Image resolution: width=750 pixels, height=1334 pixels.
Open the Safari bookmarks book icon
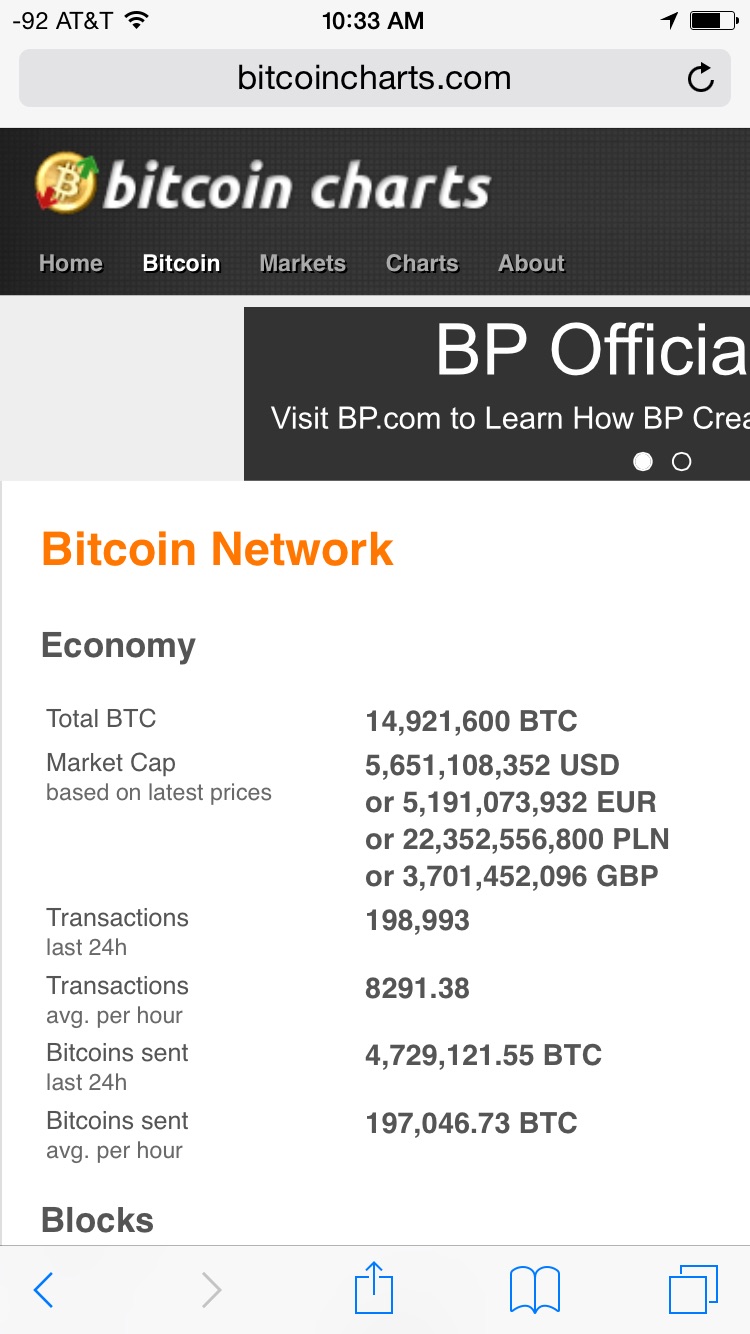point(535,1289)
